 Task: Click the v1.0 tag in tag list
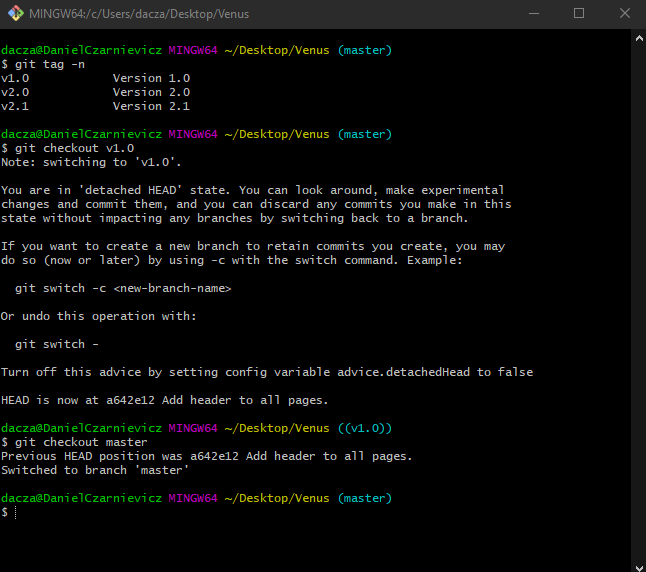tap(16, 78)
